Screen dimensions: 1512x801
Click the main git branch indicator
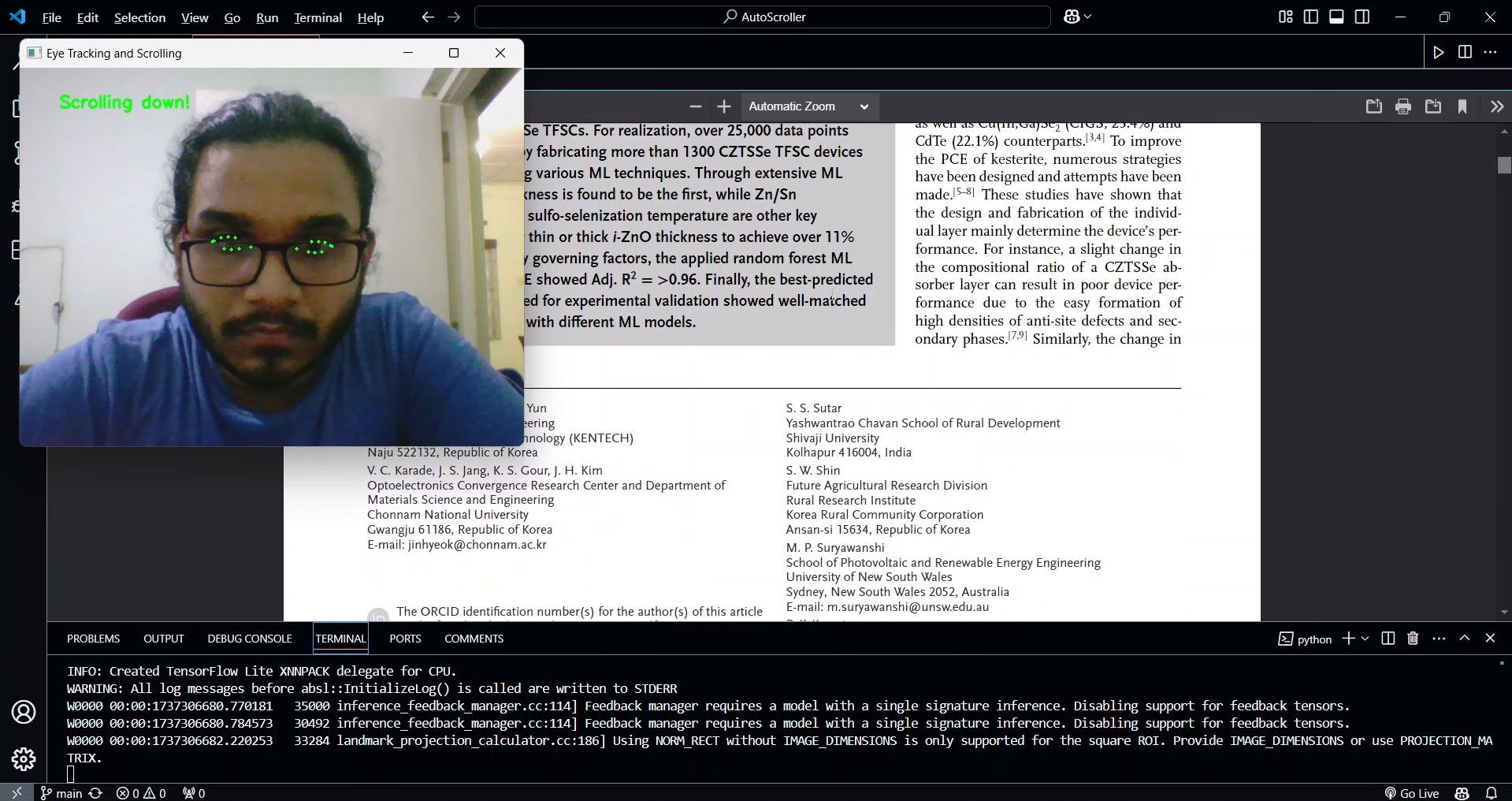coord(61,792)
